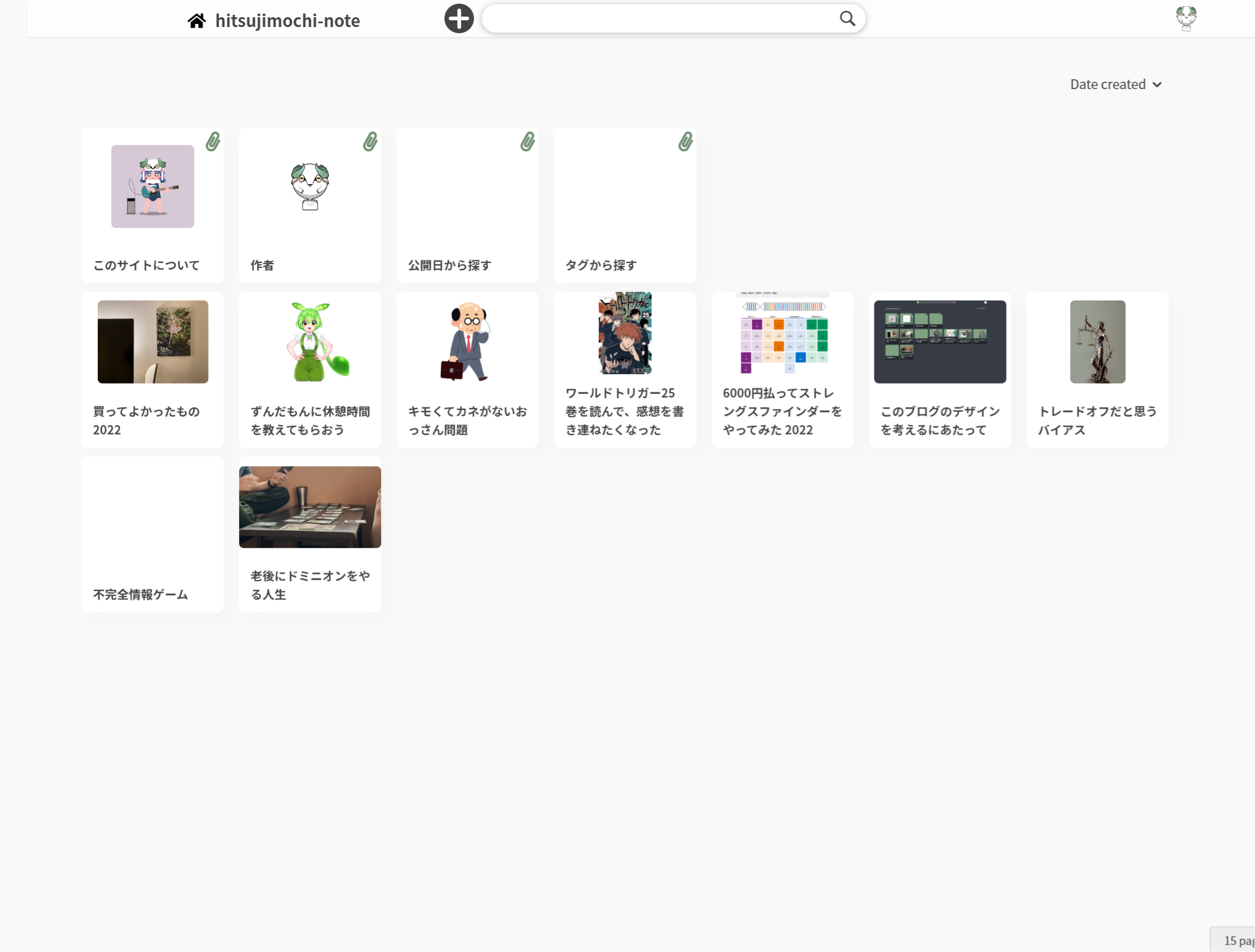1255x952 pixels.
Task: Click pin clip on 作者 card
Action: coord(370,141)
